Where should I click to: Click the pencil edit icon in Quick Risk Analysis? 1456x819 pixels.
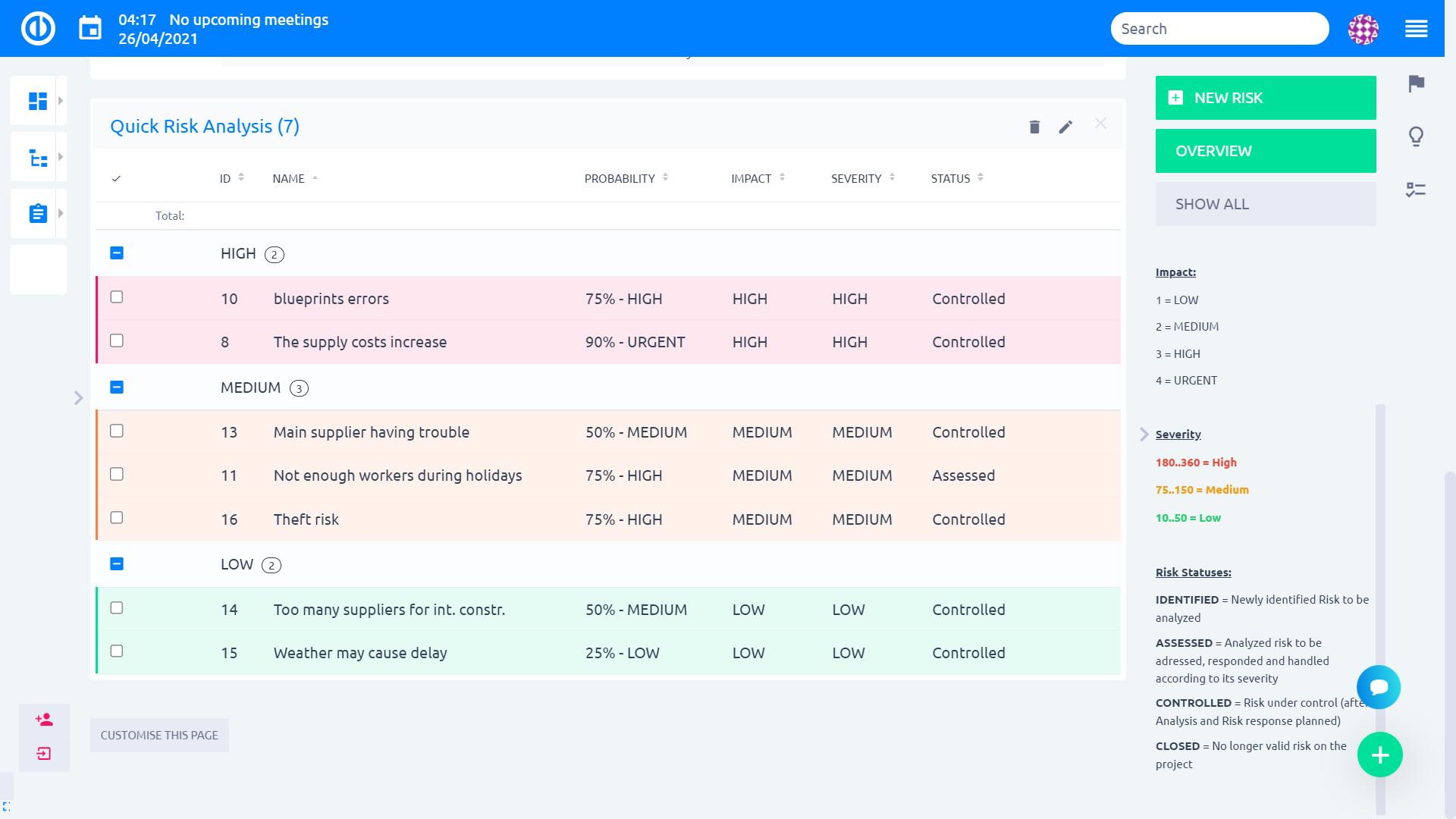click(1065, 127)
